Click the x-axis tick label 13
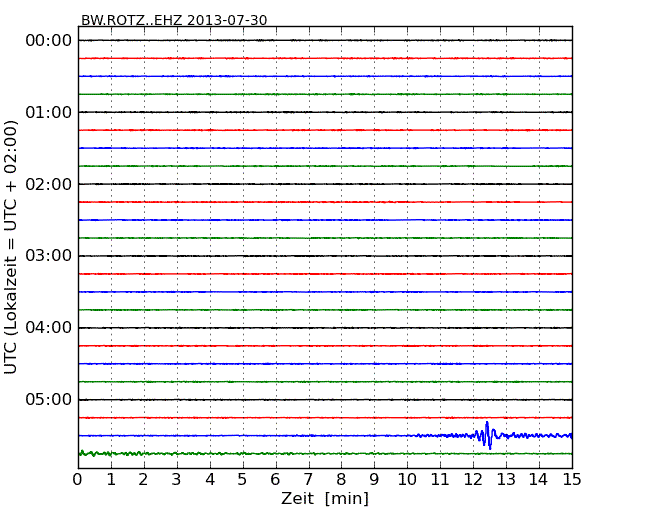Screen dimensions: 650x520 click(x=506, y=480)
